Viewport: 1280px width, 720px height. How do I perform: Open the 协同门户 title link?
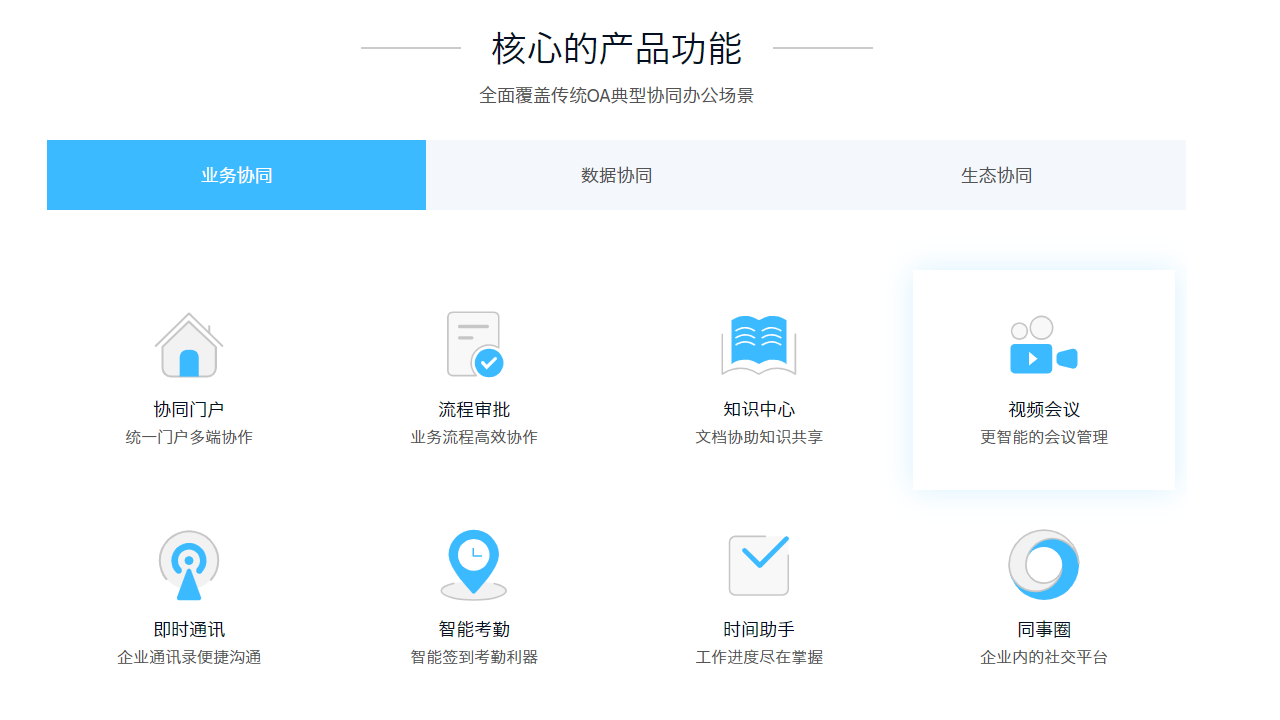[189, 410]
